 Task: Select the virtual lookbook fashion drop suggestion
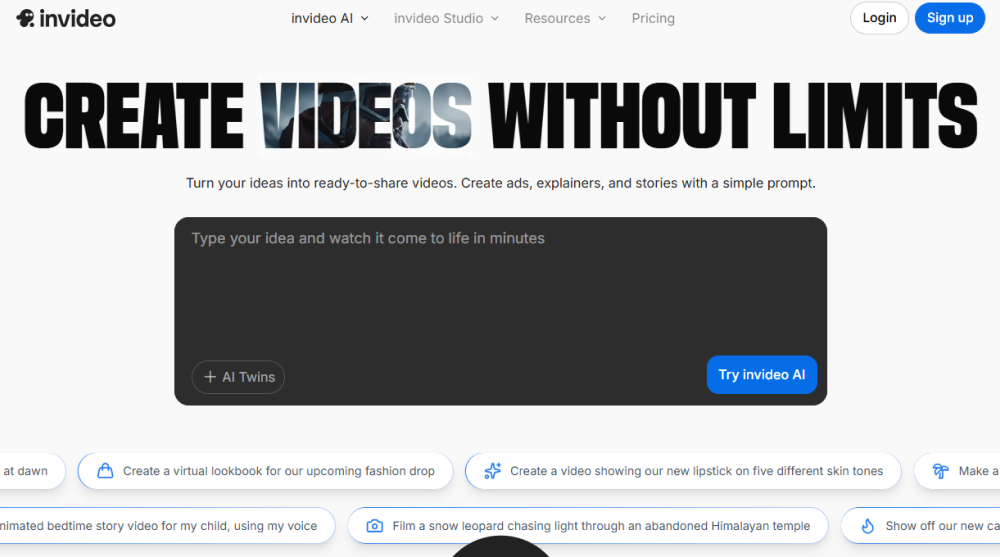tap(265, 471)
